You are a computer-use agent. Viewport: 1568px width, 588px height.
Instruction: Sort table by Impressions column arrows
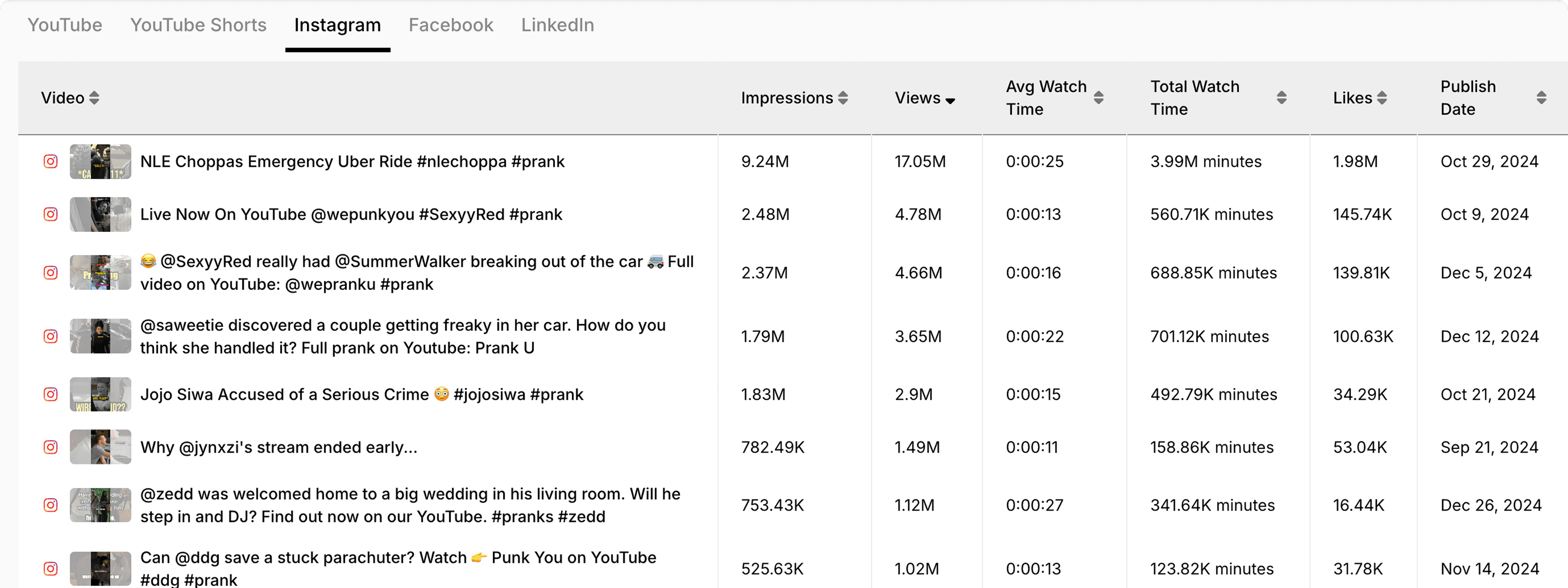[843, 98]
